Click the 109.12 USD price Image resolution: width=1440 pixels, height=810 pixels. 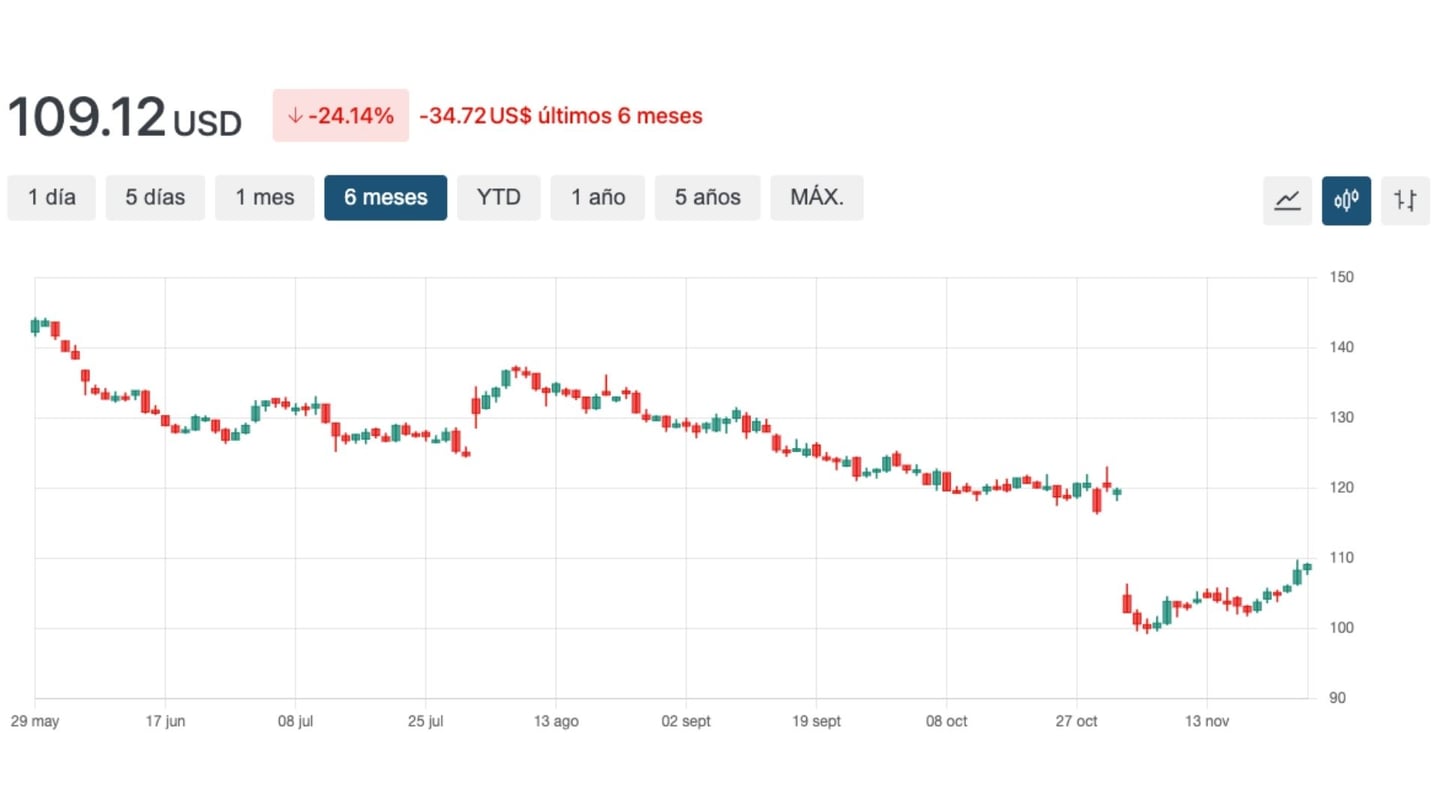point(125,118)
